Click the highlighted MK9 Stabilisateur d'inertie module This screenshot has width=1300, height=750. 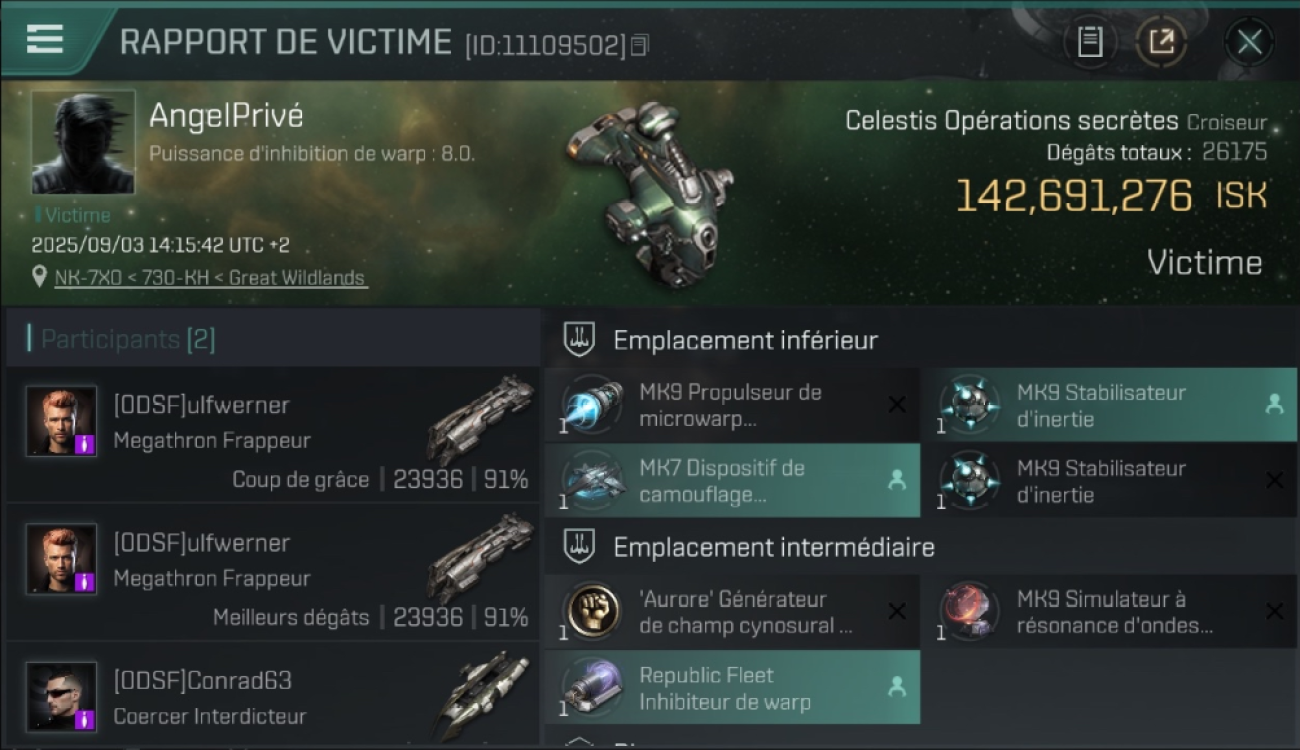point(1108,405)
